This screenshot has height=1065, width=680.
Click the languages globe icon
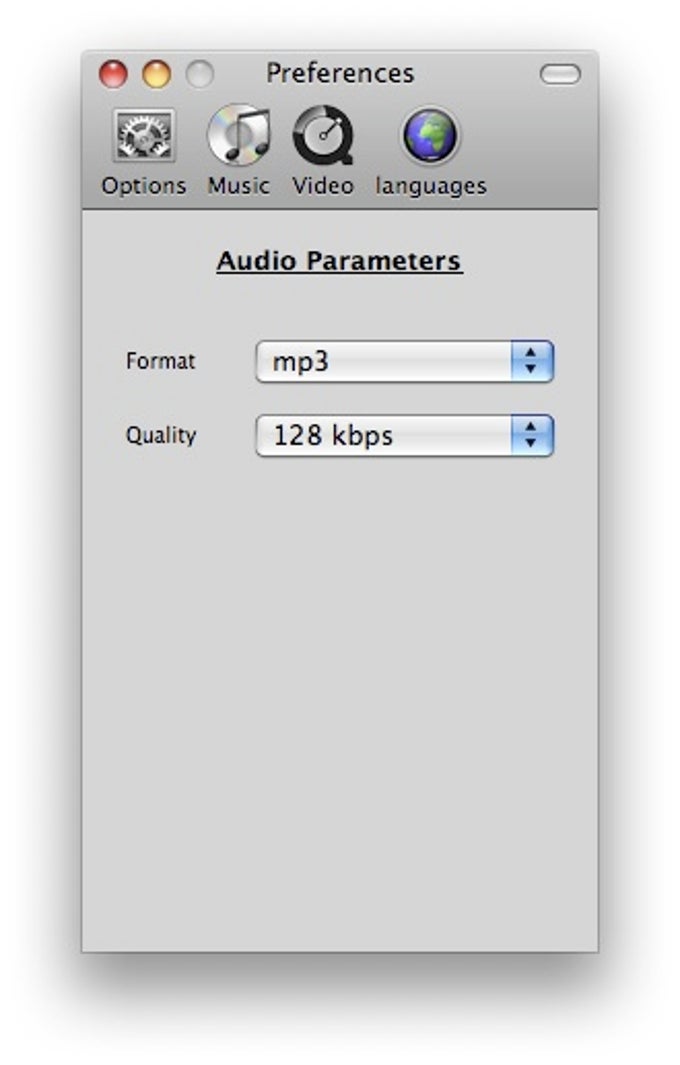tap(430, 135)
